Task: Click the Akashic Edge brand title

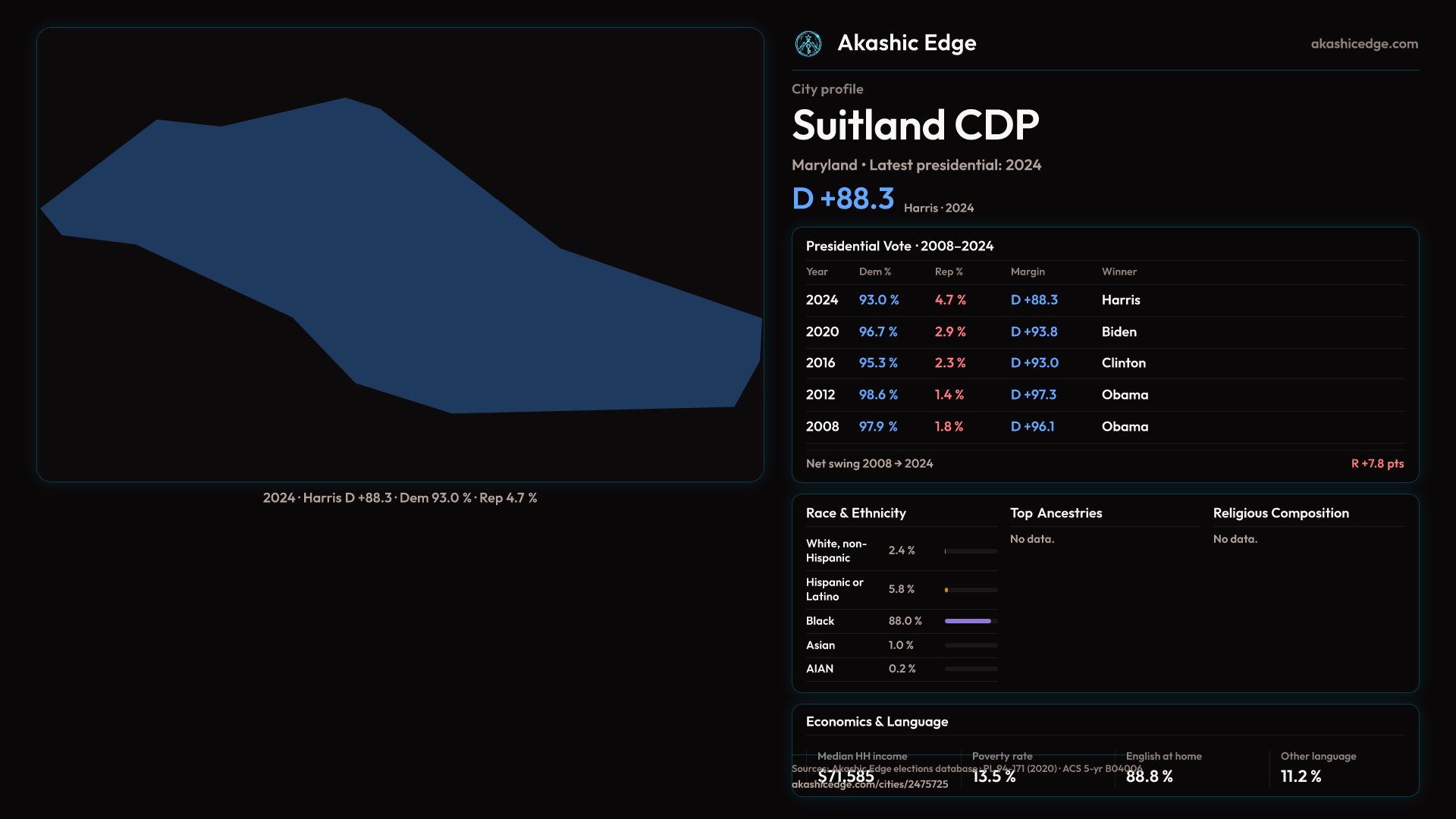Action: (x=906, y=43)
